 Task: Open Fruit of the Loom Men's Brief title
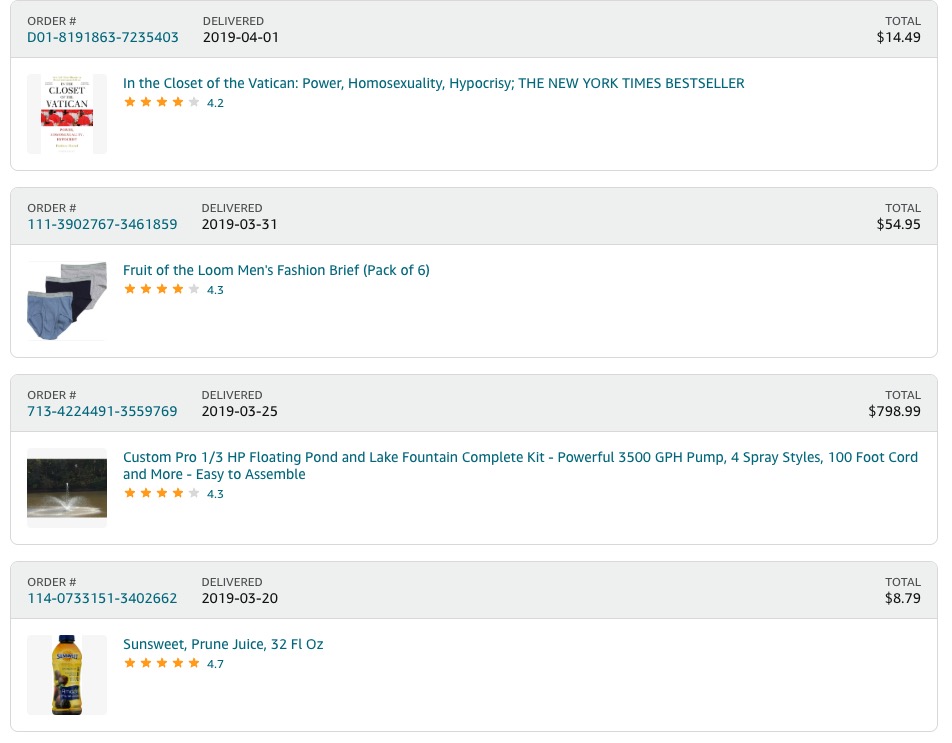click(276, 270)
